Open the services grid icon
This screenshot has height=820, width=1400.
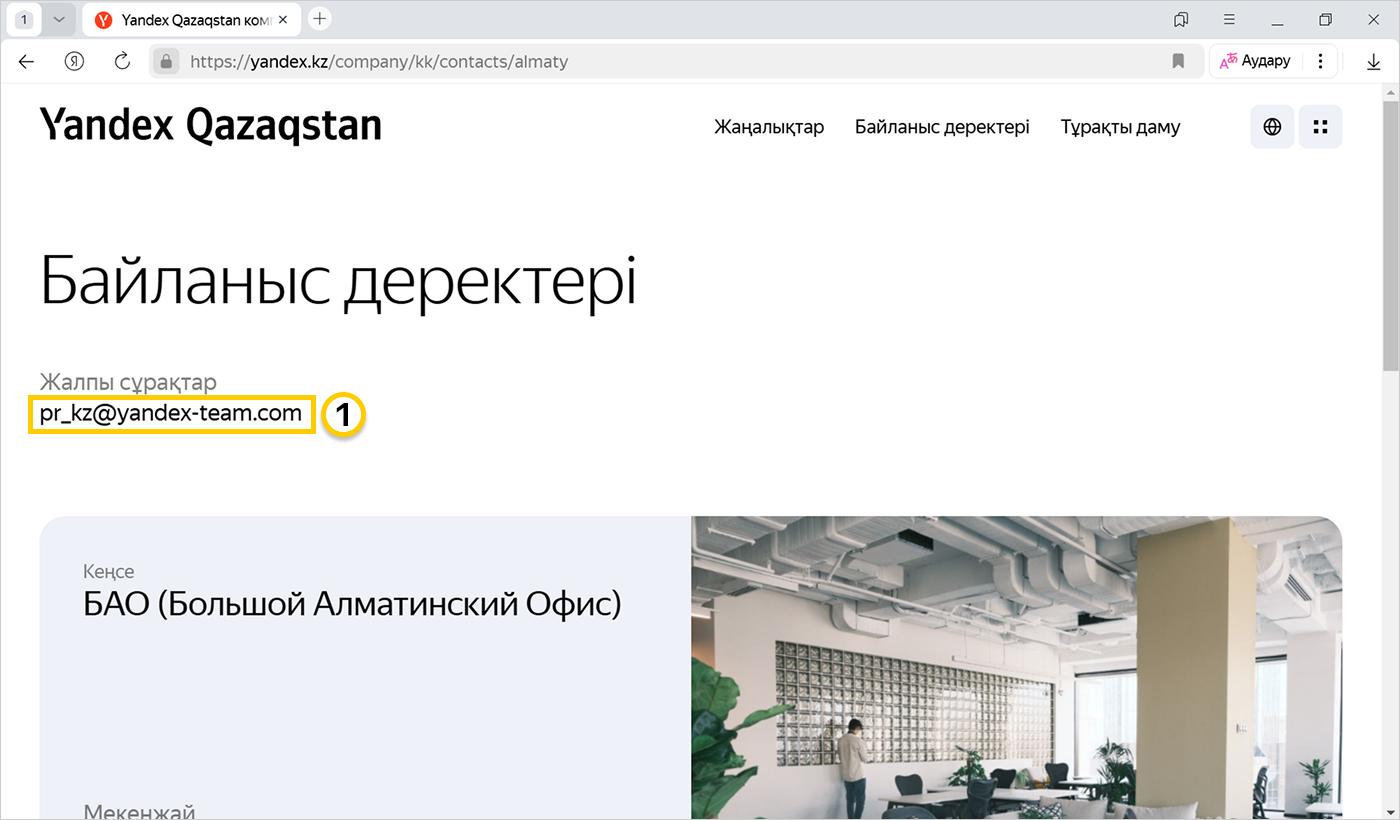[1320, 127]
